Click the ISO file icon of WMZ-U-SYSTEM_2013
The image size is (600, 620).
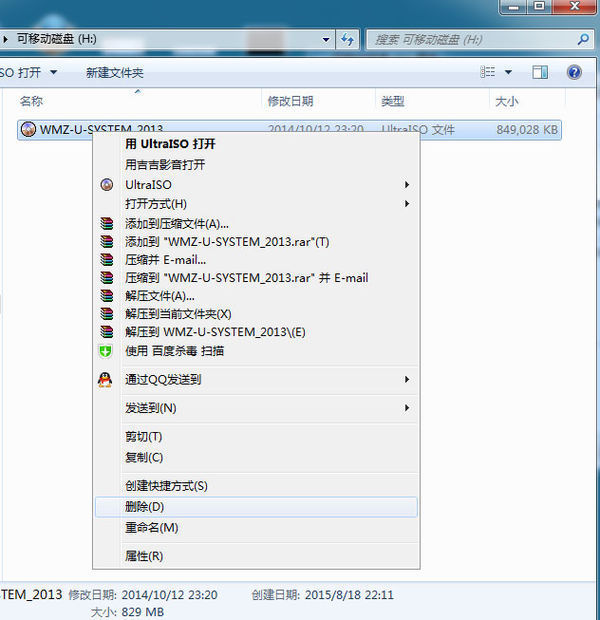point(28,129)
